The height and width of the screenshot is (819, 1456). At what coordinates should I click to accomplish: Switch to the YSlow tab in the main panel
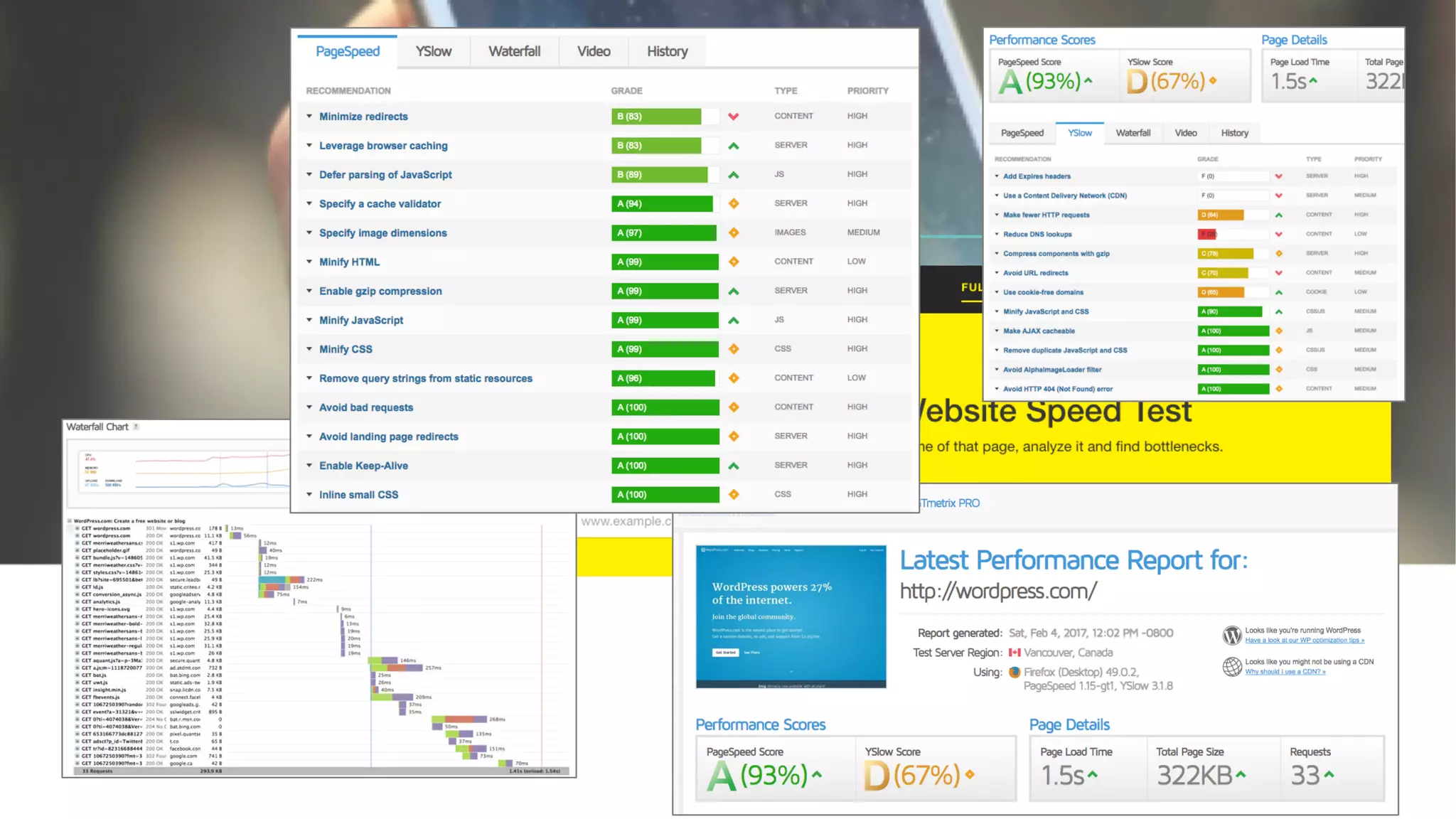[x=433, y=51]
